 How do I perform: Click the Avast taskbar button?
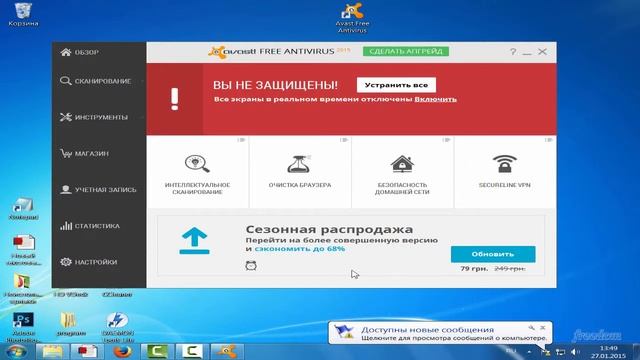(227, 351)
